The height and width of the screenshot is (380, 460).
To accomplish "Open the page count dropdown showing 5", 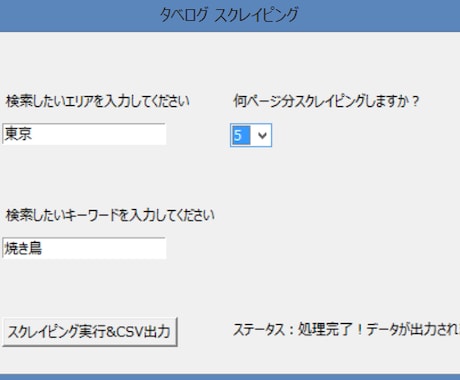I will pos(251,135).
